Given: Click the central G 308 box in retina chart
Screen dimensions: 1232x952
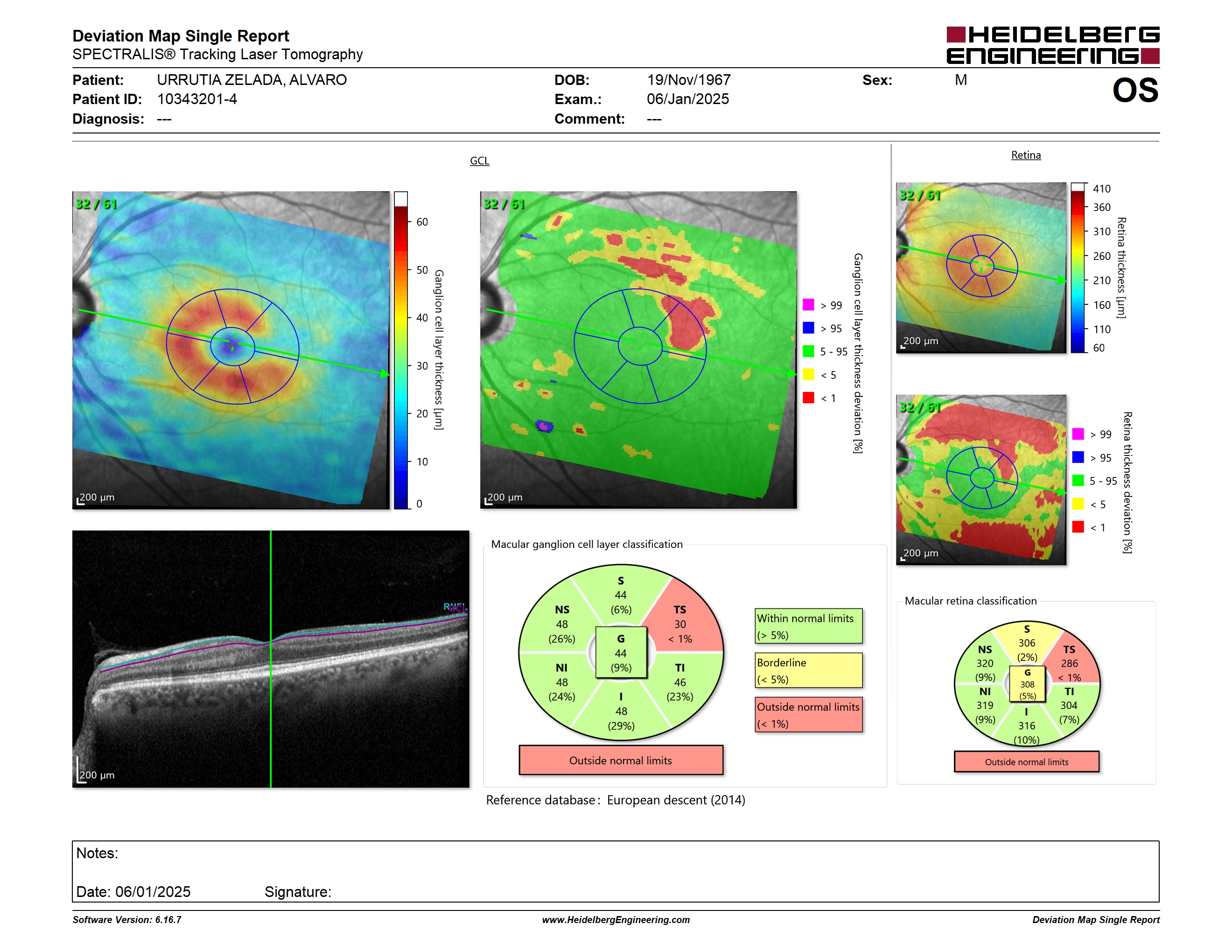Looking at the screenshot, I should pos(1027,684).
